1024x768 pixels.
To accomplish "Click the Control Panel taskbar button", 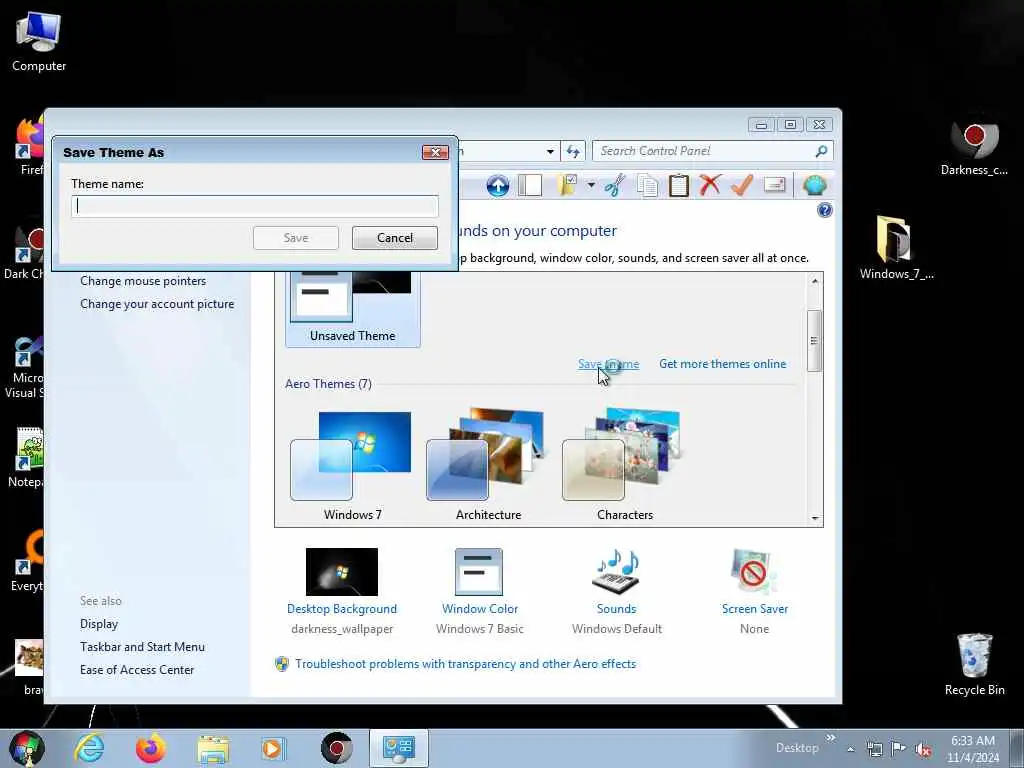I will pos(398,748).
